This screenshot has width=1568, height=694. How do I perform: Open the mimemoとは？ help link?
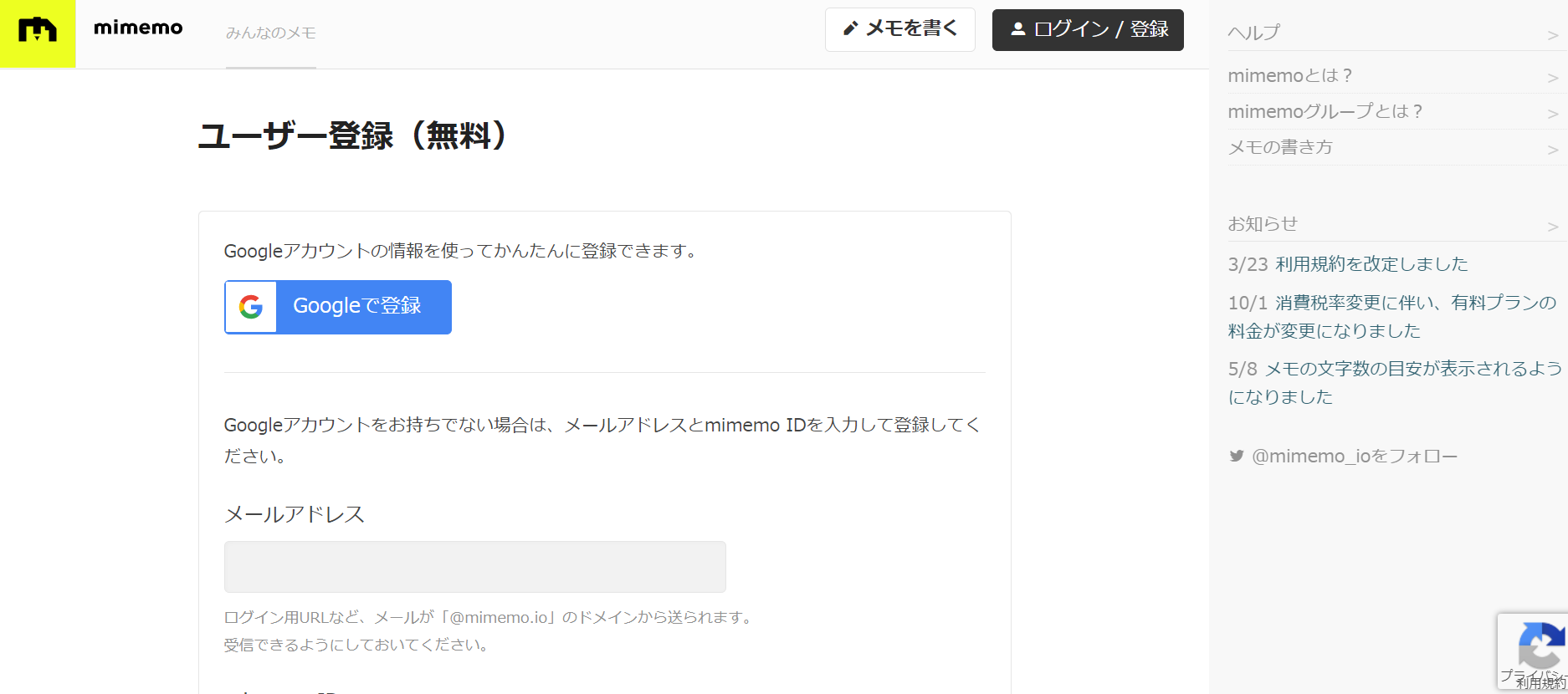[x=1289, y=76]
